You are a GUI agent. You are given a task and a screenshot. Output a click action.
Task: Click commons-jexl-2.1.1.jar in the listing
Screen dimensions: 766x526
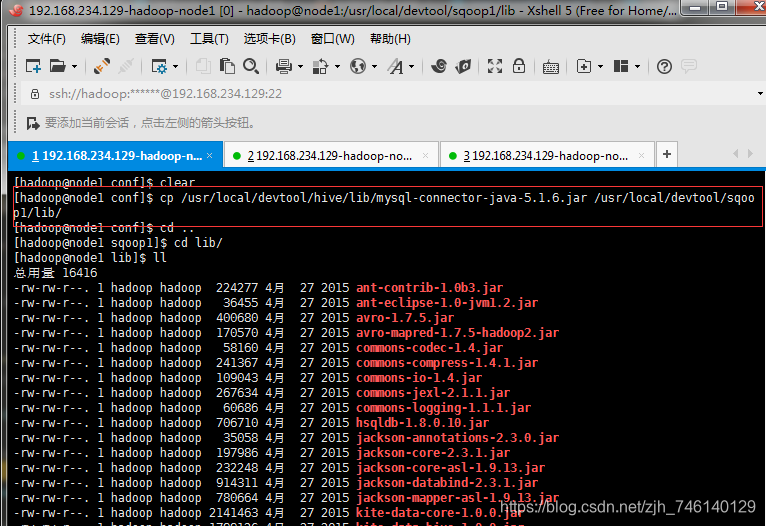433,393
